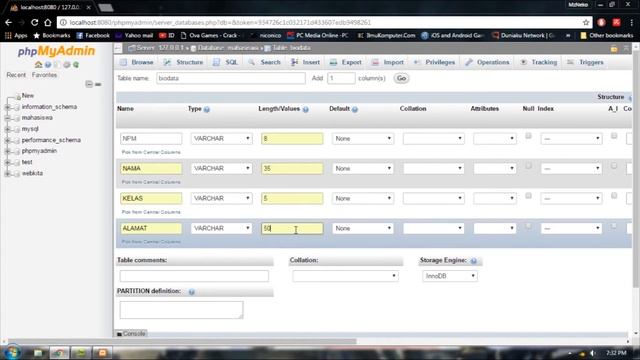Select the mahasiswa database
The image size is (640, 360).
pyautogui.click(x=37, y=118)
